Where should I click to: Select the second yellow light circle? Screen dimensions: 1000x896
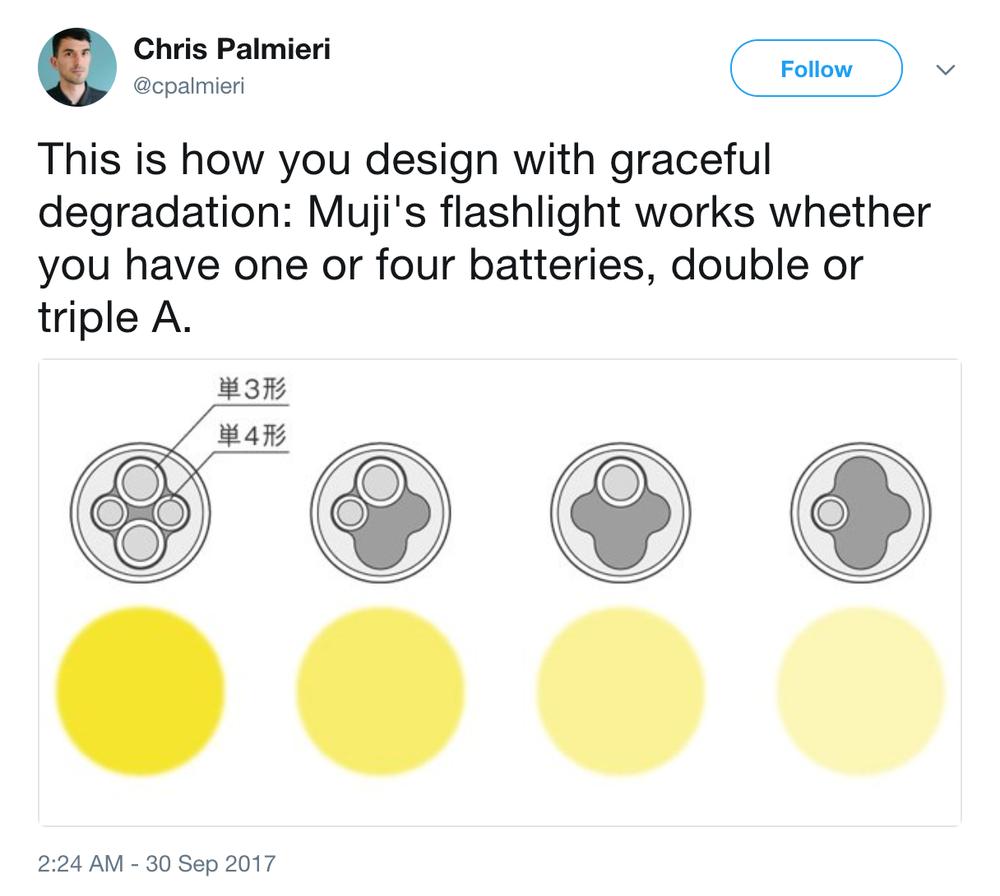381,691
